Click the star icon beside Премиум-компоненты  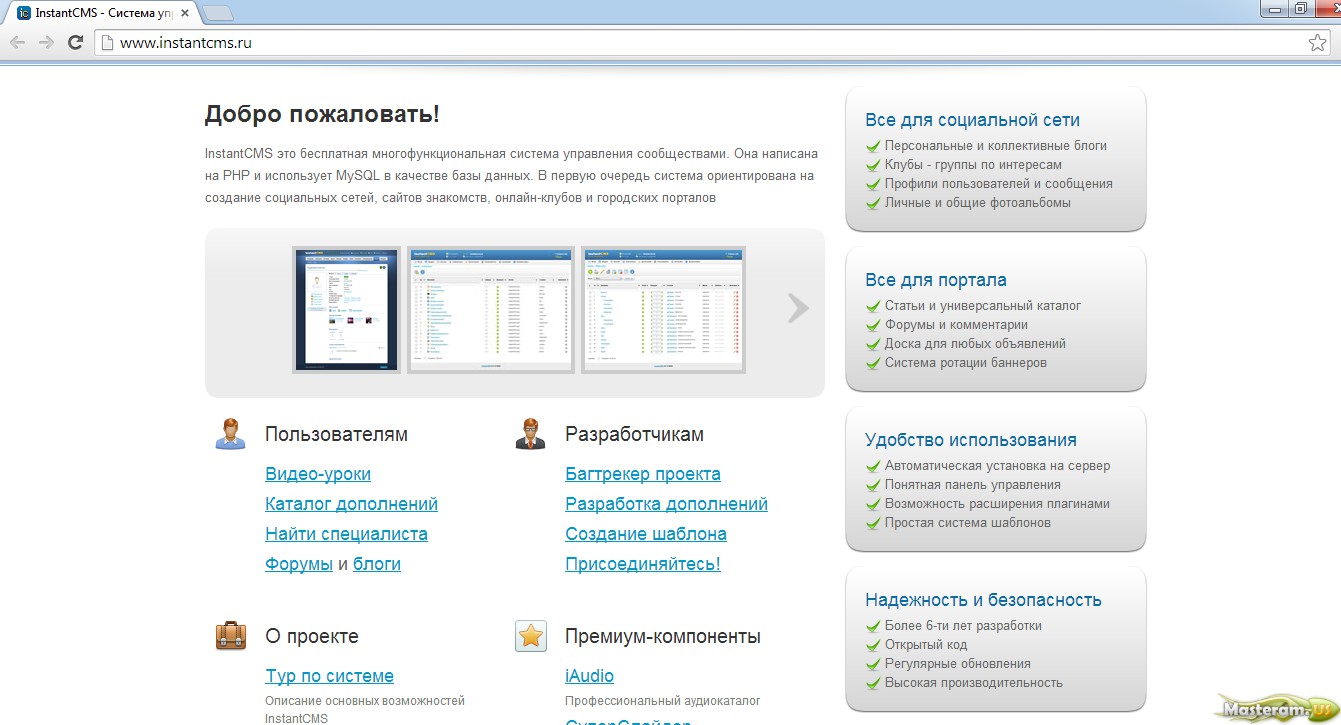[x=531, y=636]
